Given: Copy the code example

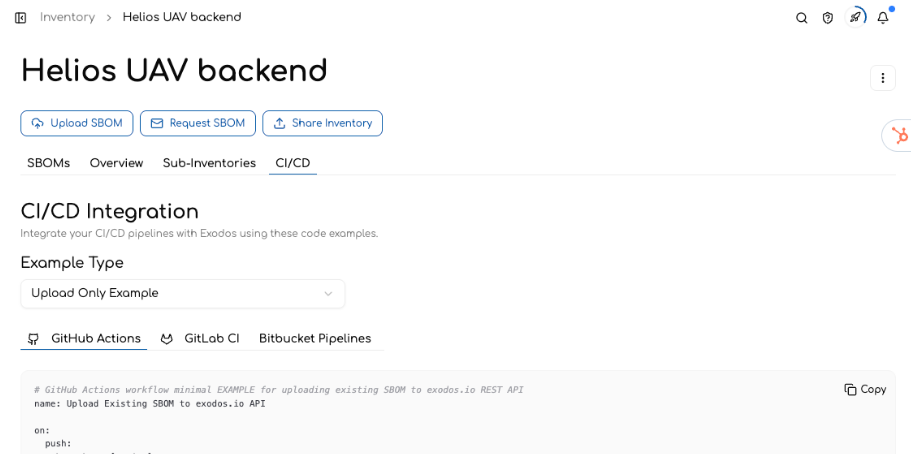Looking at the screenshot, I should (x=865, y=389).
